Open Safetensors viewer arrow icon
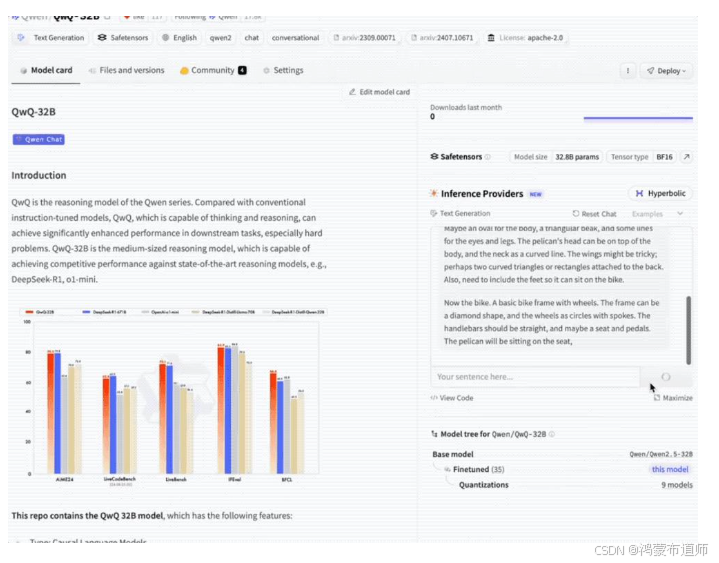This screenshot has height=563, width=719. (x=686, y=157)
